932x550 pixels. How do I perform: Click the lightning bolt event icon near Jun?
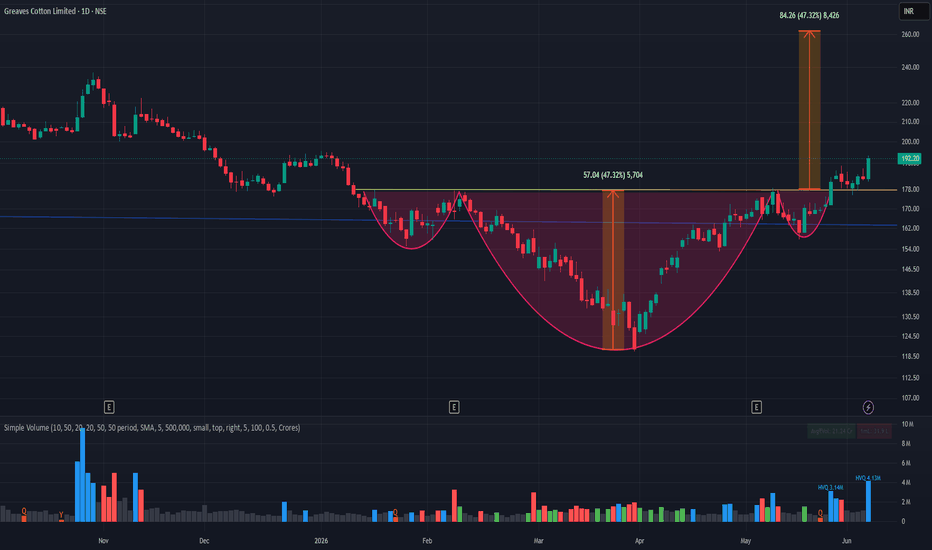pos(868,407)
